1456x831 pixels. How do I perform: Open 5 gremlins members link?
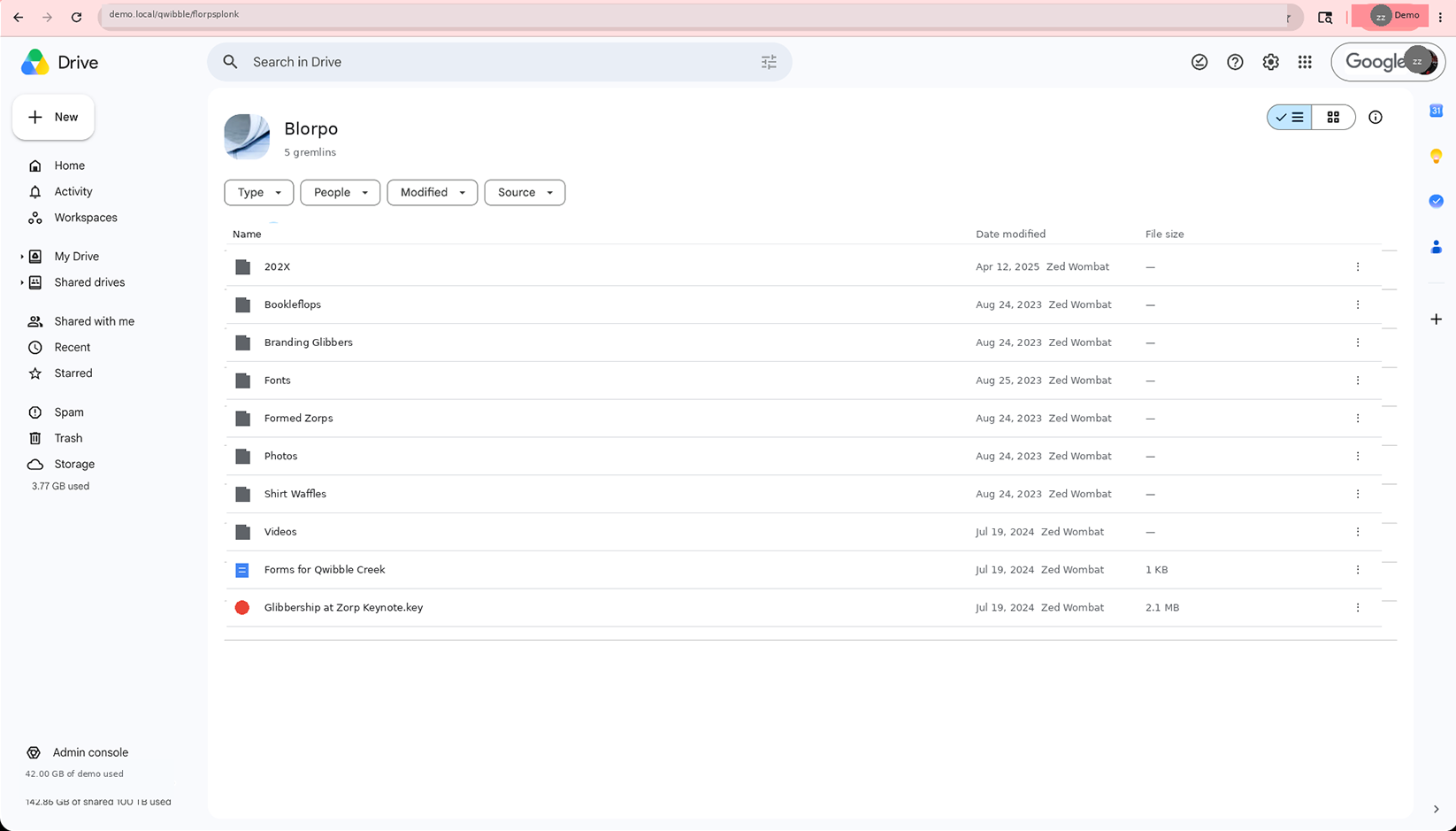(310, 152)
